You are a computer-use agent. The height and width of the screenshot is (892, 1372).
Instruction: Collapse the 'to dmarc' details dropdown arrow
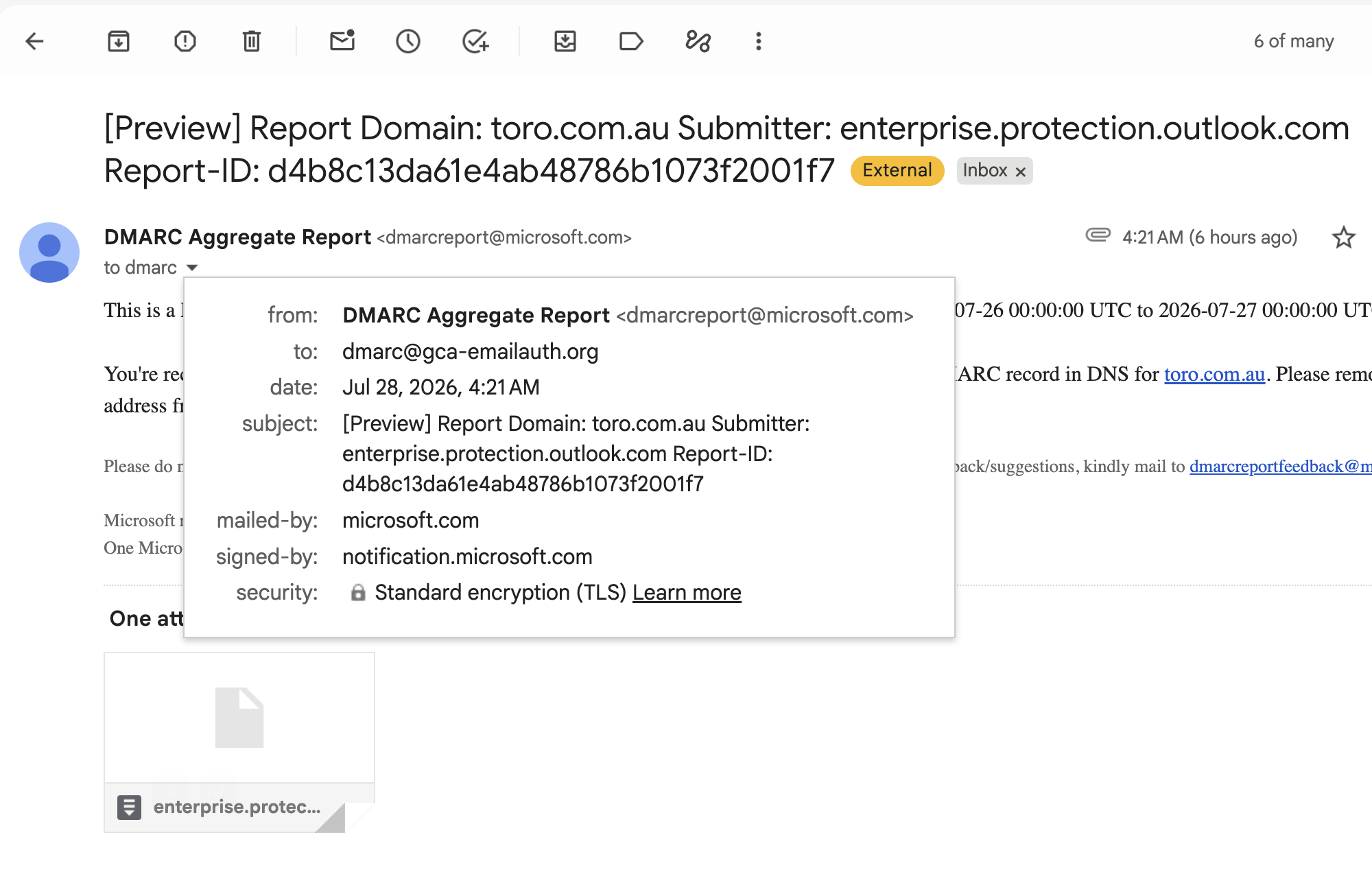193,268
